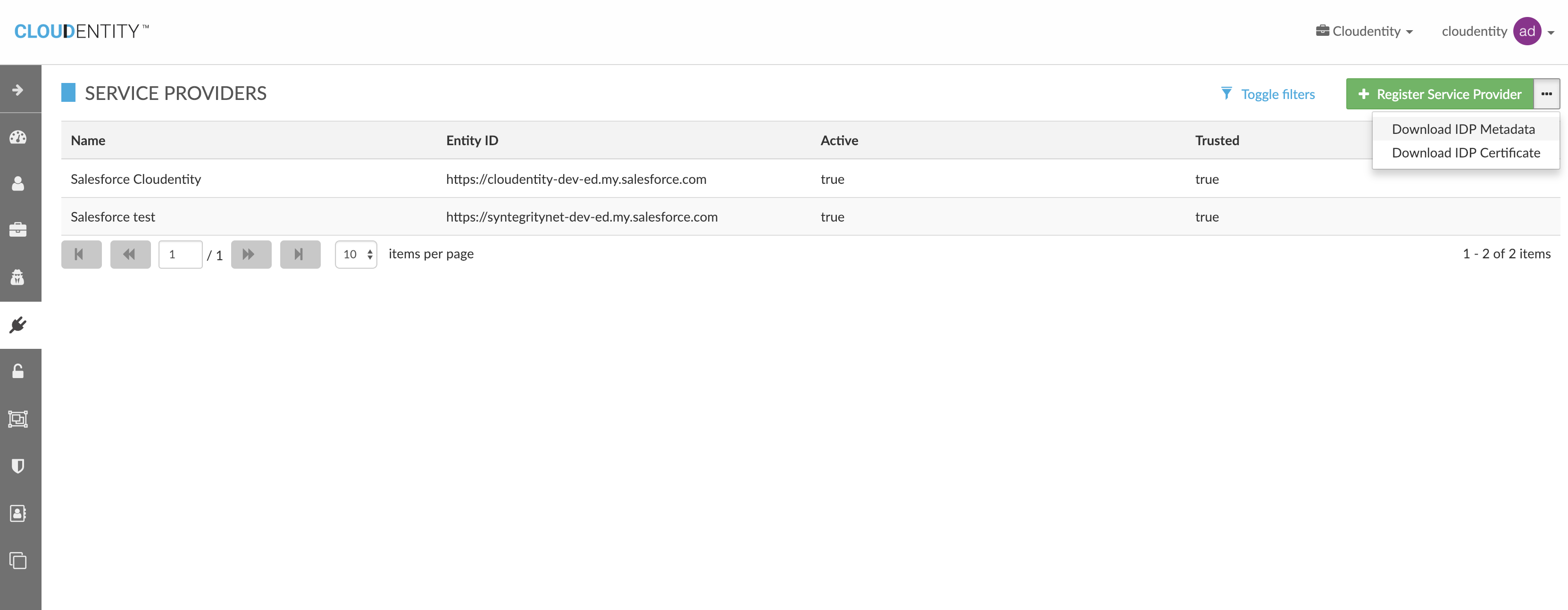Click the syntegritynet-dev-ed.my.salesforce.com entity ID
1568x610 pixels.
[x=581, y=216]
